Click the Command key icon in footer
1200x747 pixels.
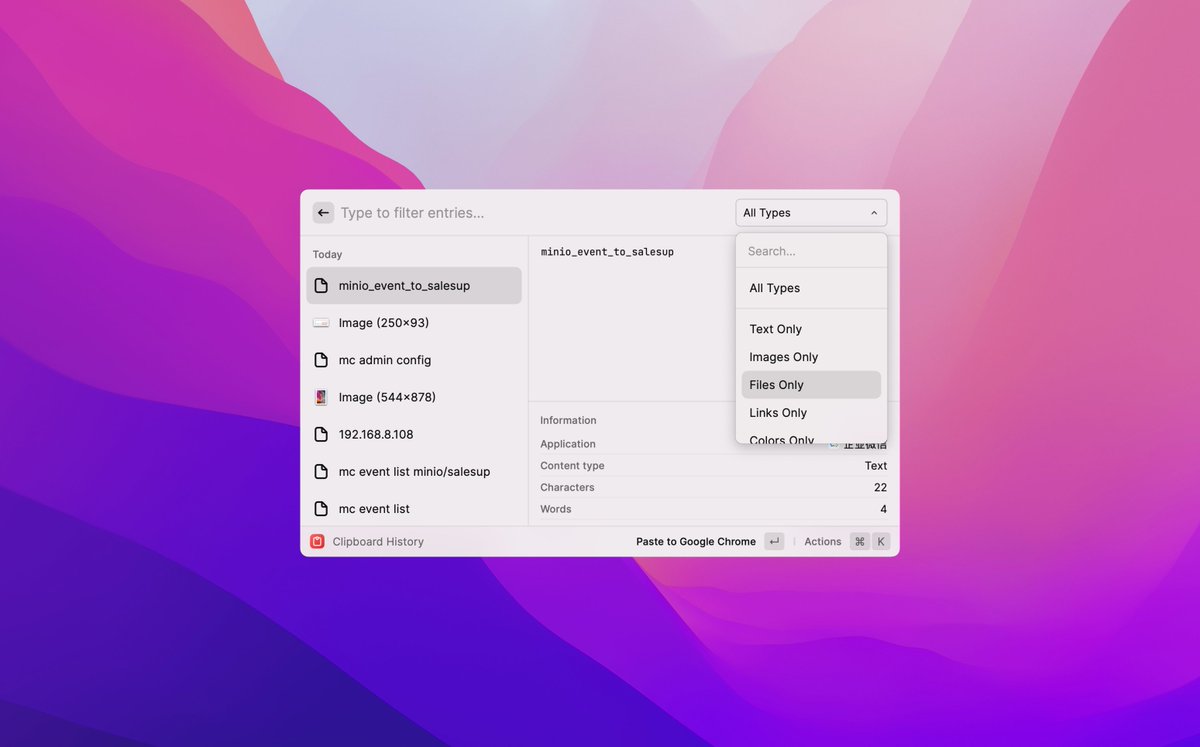(x=860, y=541)
